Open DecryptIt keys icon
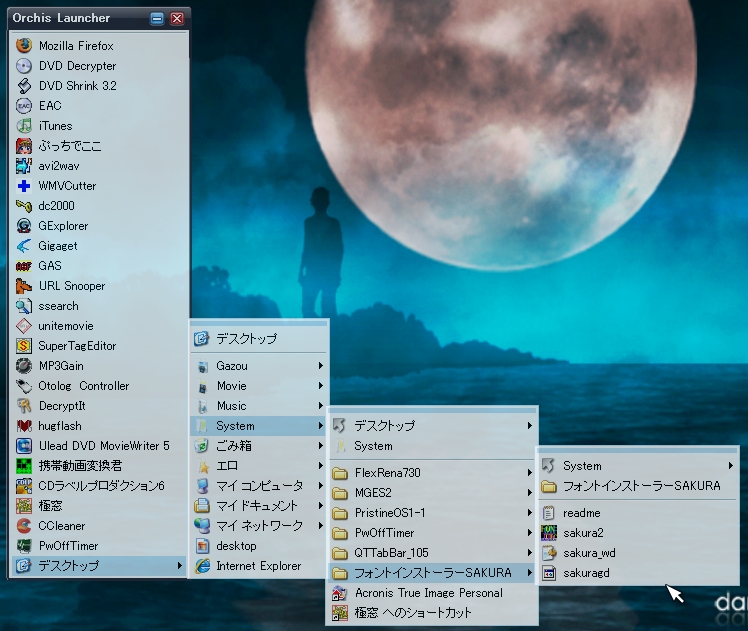Viewport: 748px width, 631px height. point(24,406)
